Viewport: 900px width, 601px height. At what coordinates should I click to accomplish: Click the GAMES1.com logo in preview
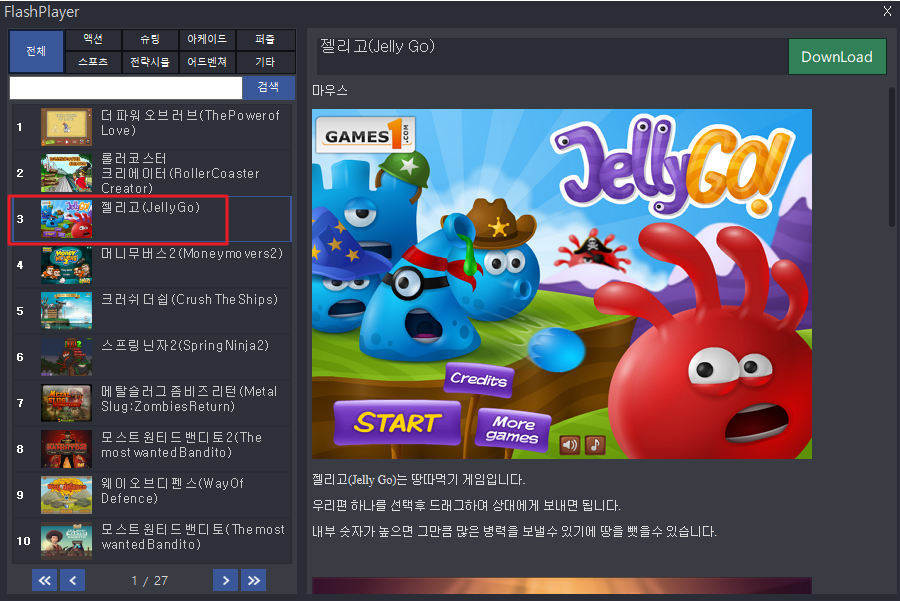366,135
